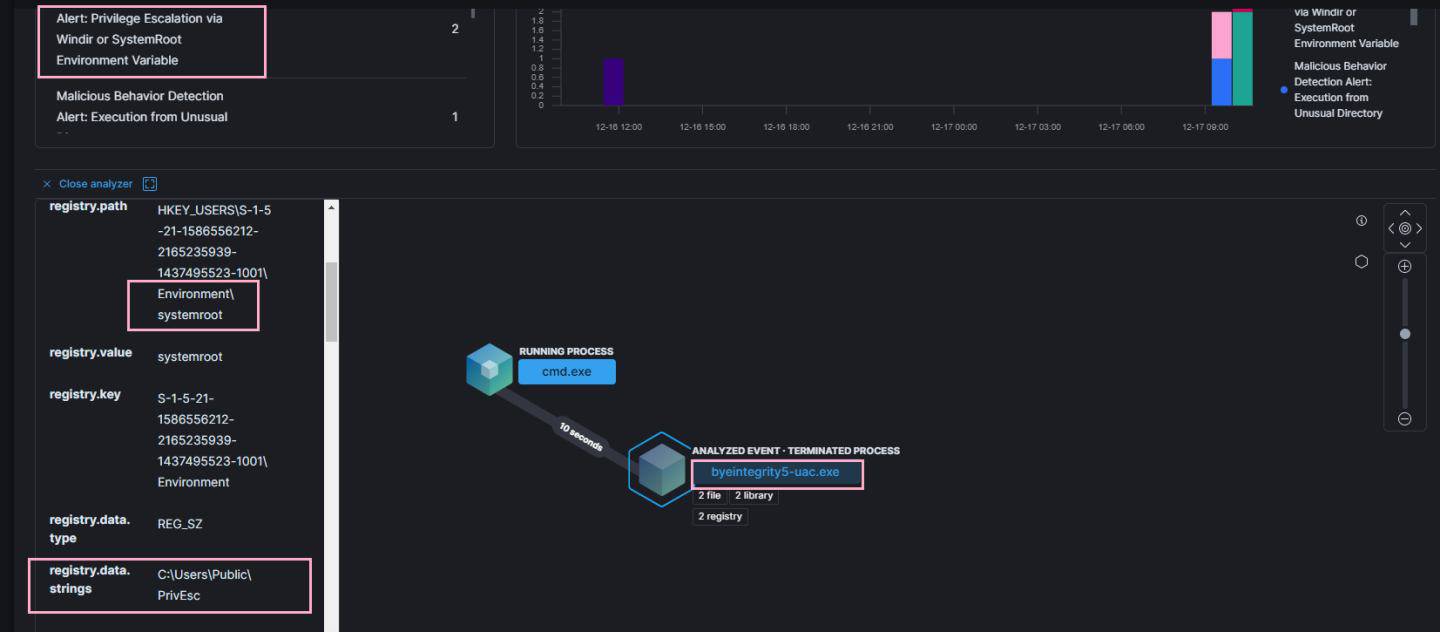The image size is (1440, 632).
Task: Expand the 2 registry events pill
Action: [x=720, y=516]
